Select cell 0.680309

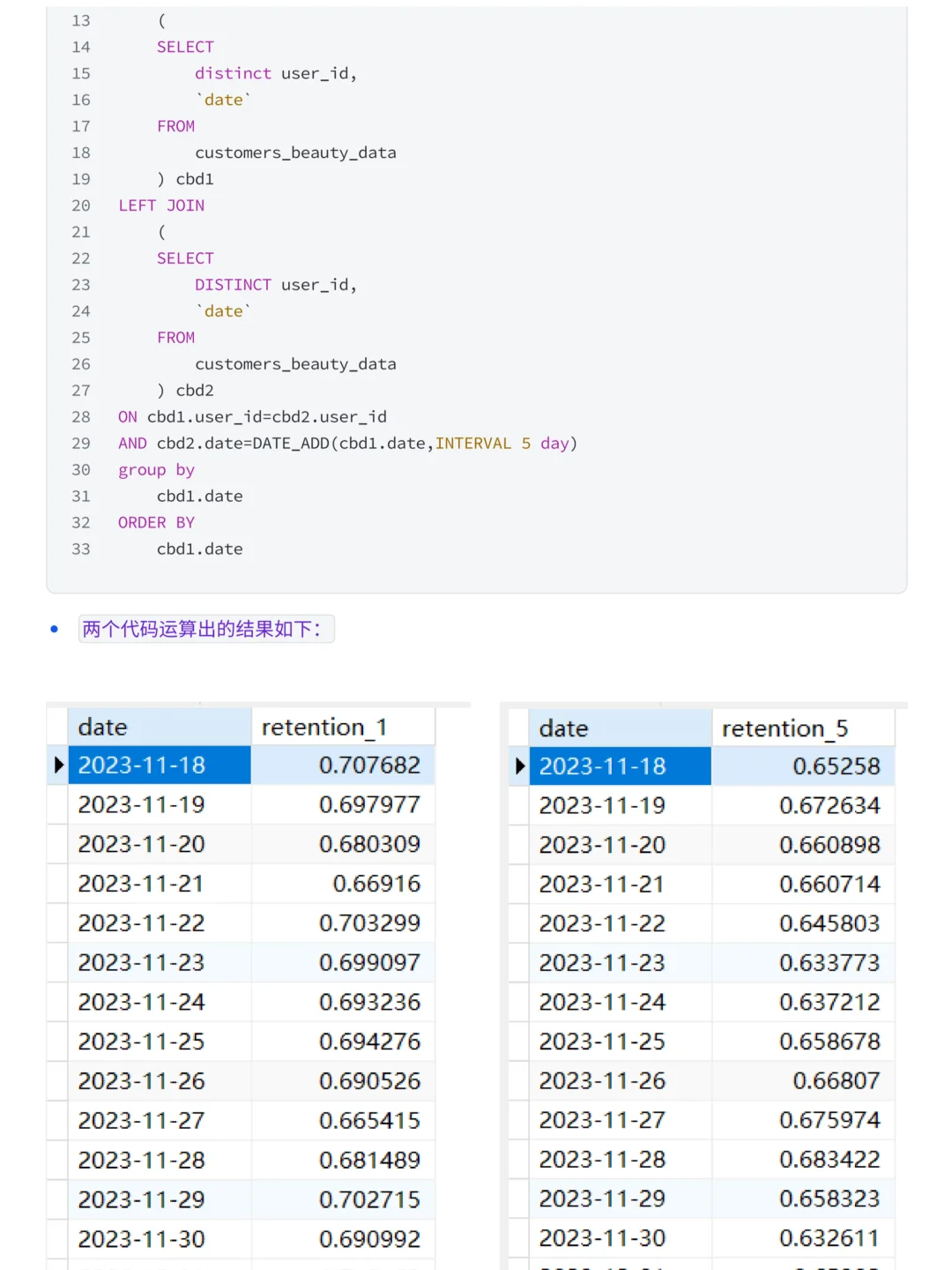tap(343, 844)
